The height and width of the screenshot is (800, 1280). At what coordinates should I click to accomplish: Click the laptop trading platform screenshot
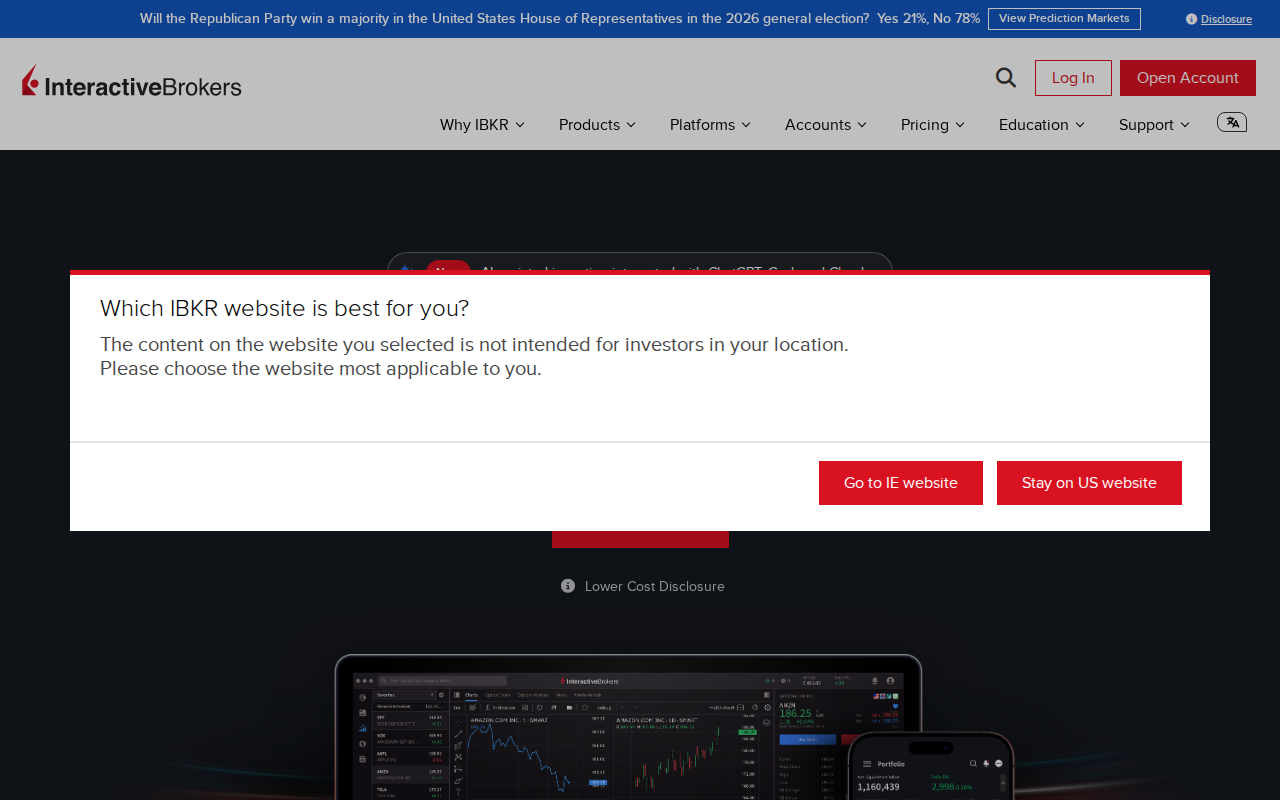click(x=628, y=728)
